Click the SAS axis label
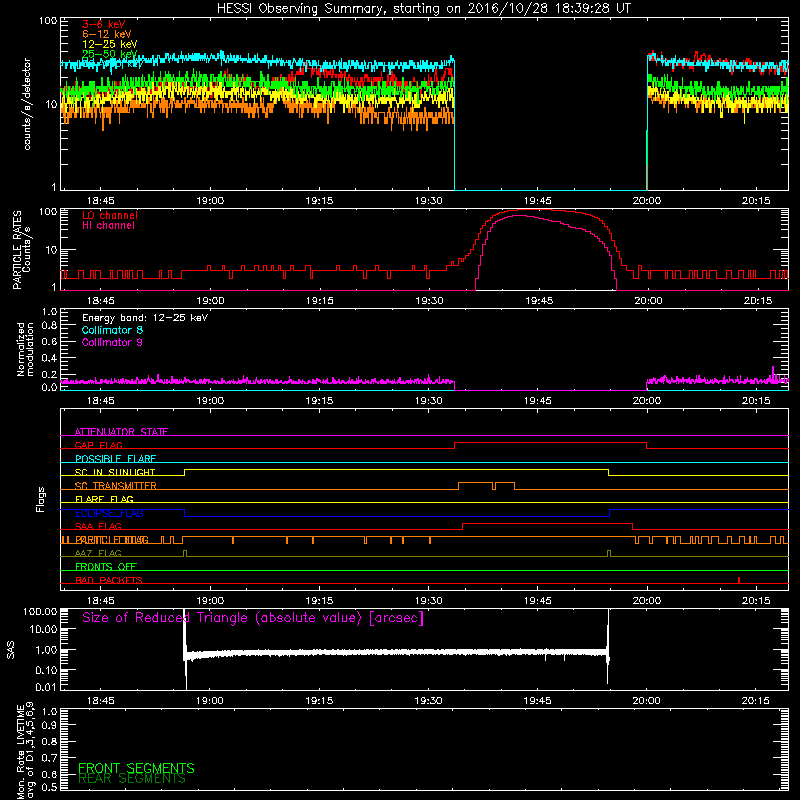The width and height of the screenshot is (800, 800). (10, 650)
